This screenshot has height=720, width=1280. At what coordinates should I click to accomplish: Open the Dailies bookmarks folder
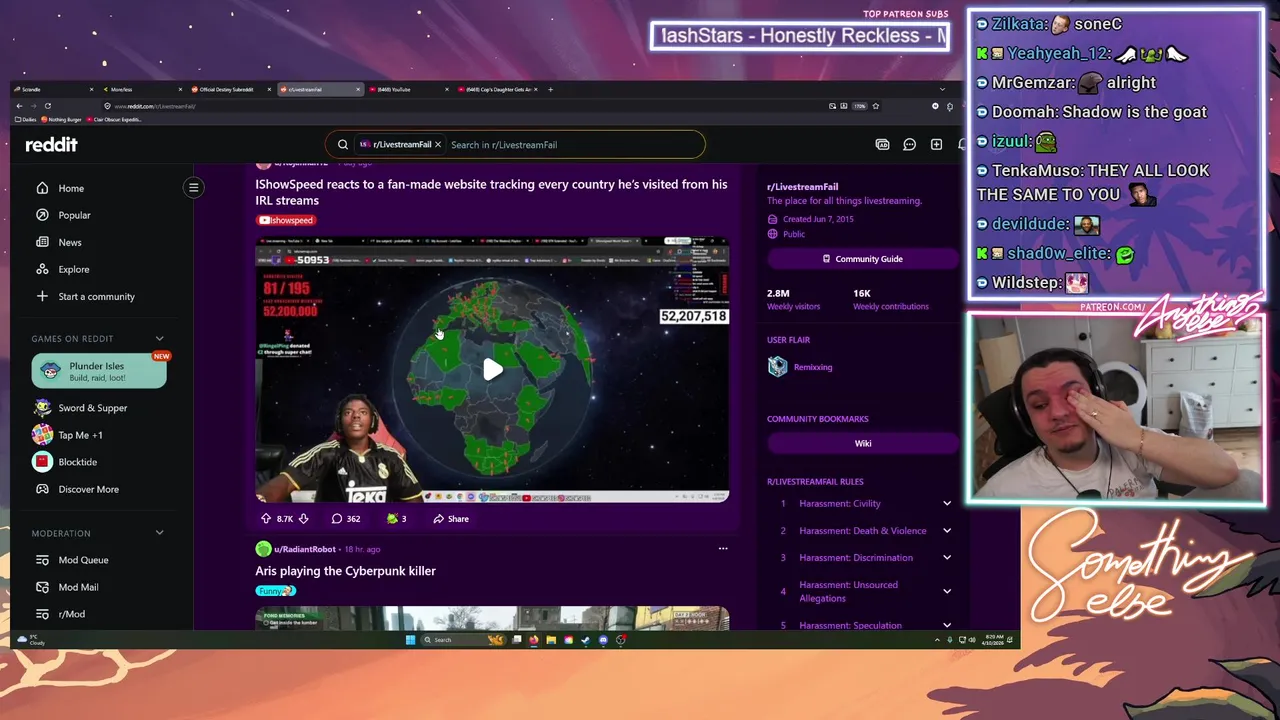tap(26, 120)
